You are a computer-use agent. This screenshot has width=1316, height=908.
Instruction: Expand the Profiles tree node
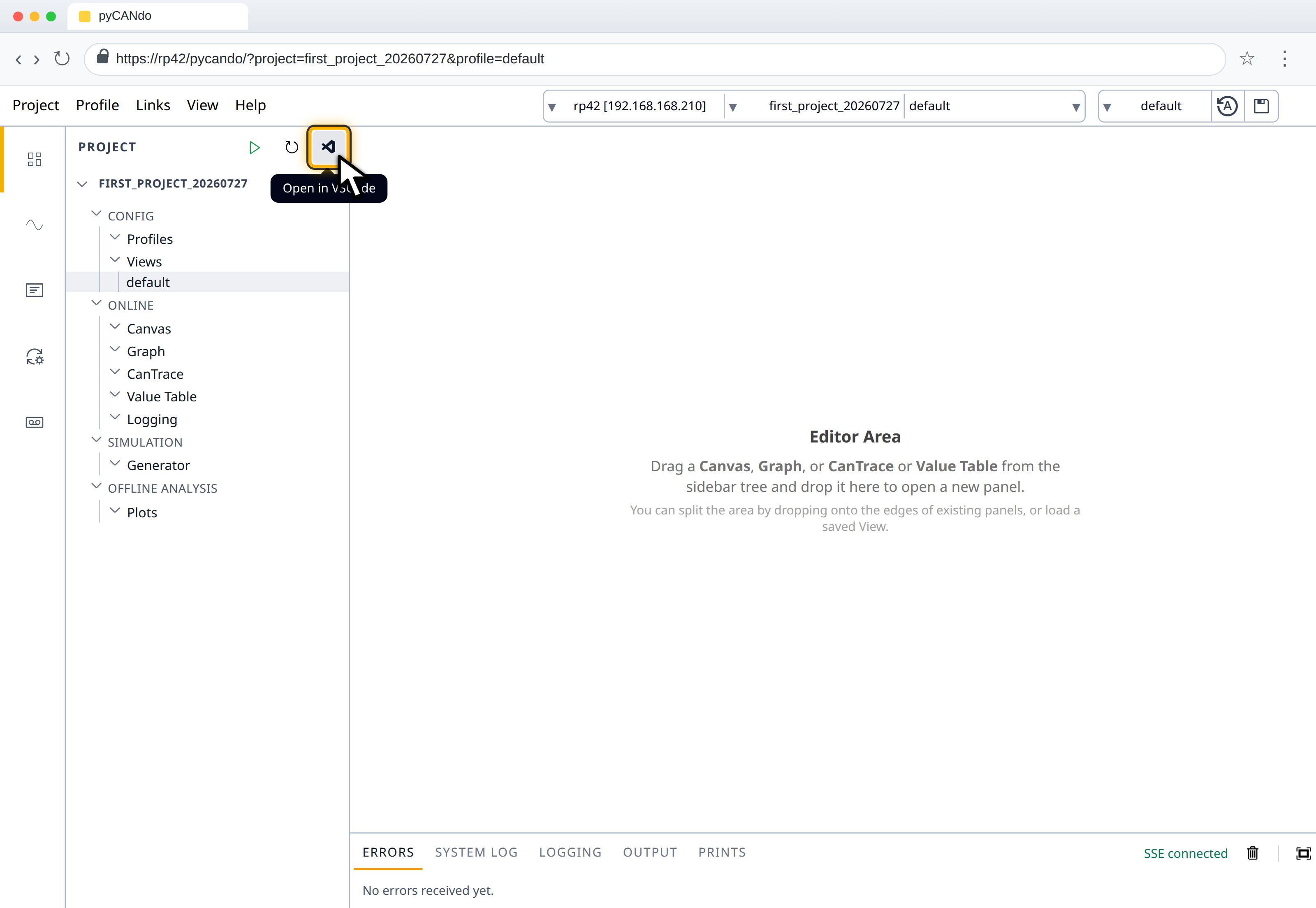[114, 237]
